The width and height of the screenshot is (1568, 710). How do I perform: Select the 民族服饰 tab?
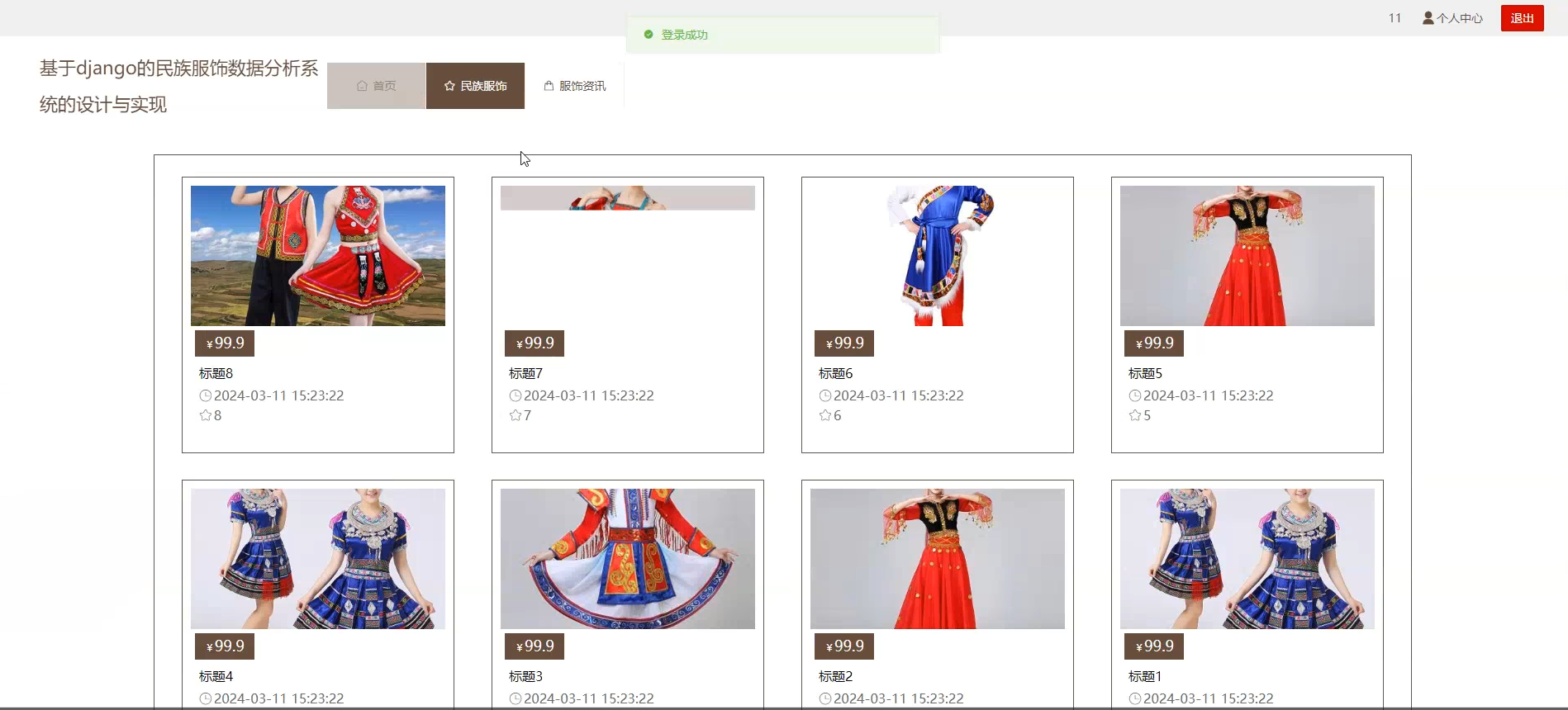point(475,86)
